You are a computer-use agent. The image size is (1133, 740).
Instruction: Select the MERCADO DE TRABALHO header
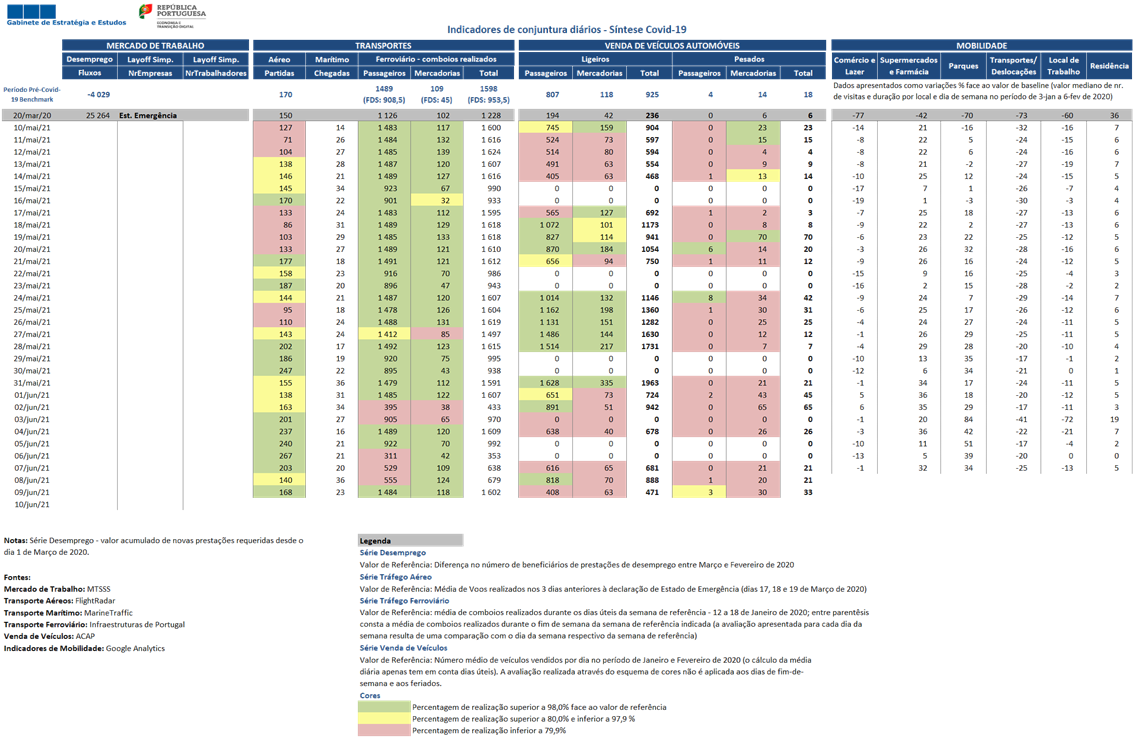point(155,46)
